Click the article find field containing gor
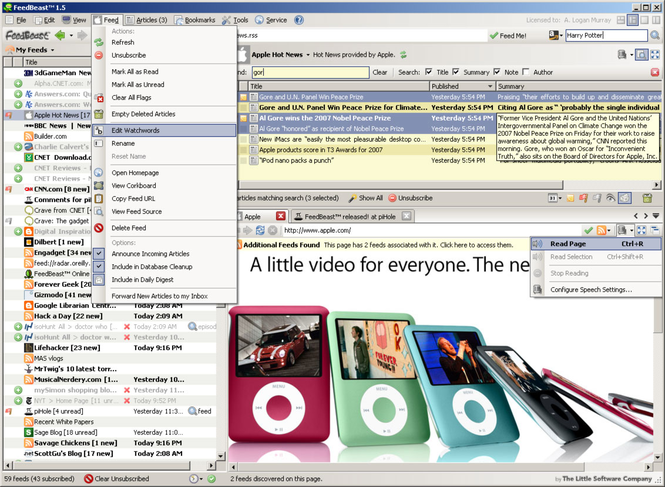This screenshot has width=665, height=487. click(310, 73)
